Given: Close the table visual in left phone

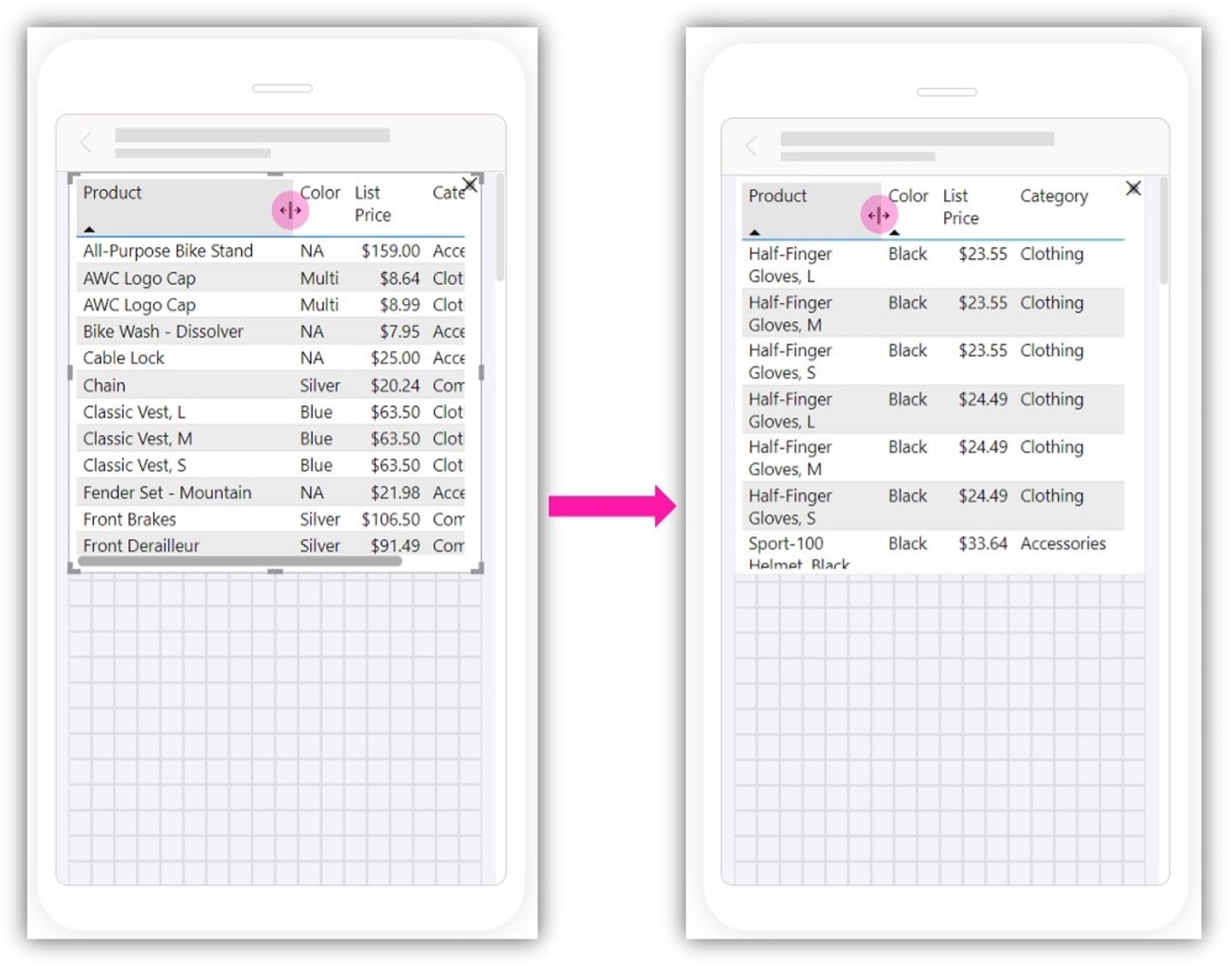Looking at the screenshot, I should (x=470, y=184).
